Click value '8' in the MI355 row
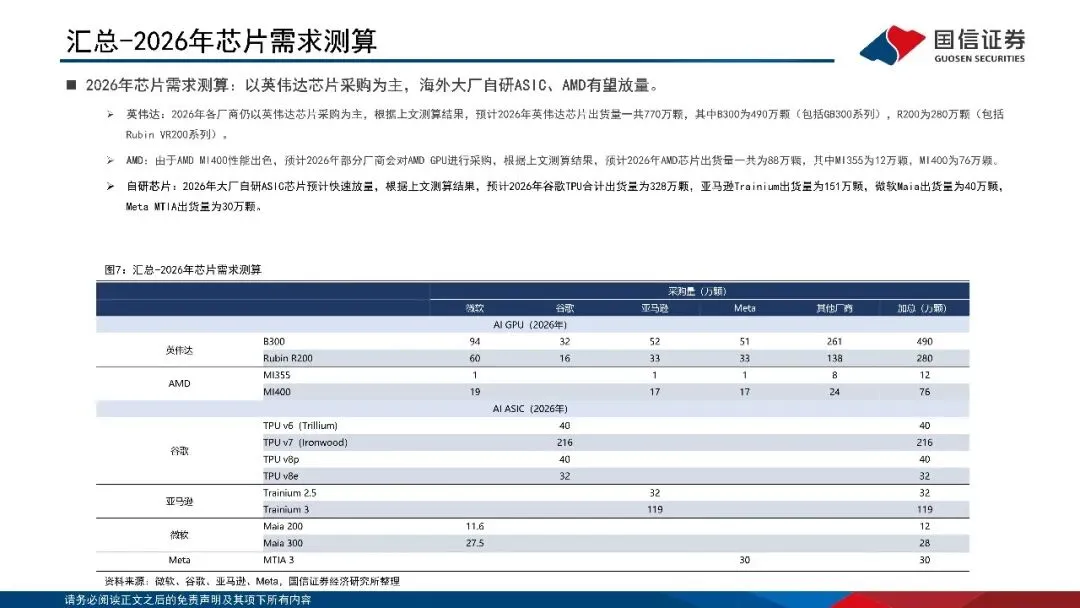1080x608 pixels. (834, 375)
